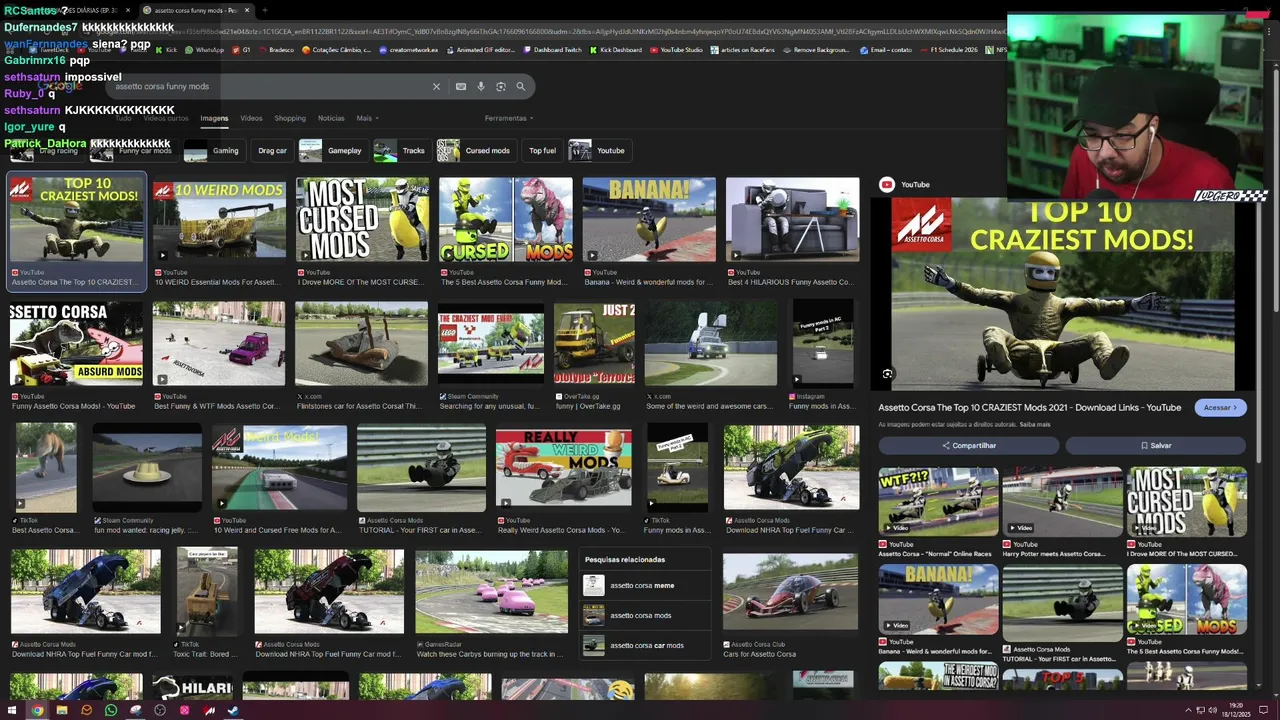Open the Flintstones car image result

click(361, 344)
